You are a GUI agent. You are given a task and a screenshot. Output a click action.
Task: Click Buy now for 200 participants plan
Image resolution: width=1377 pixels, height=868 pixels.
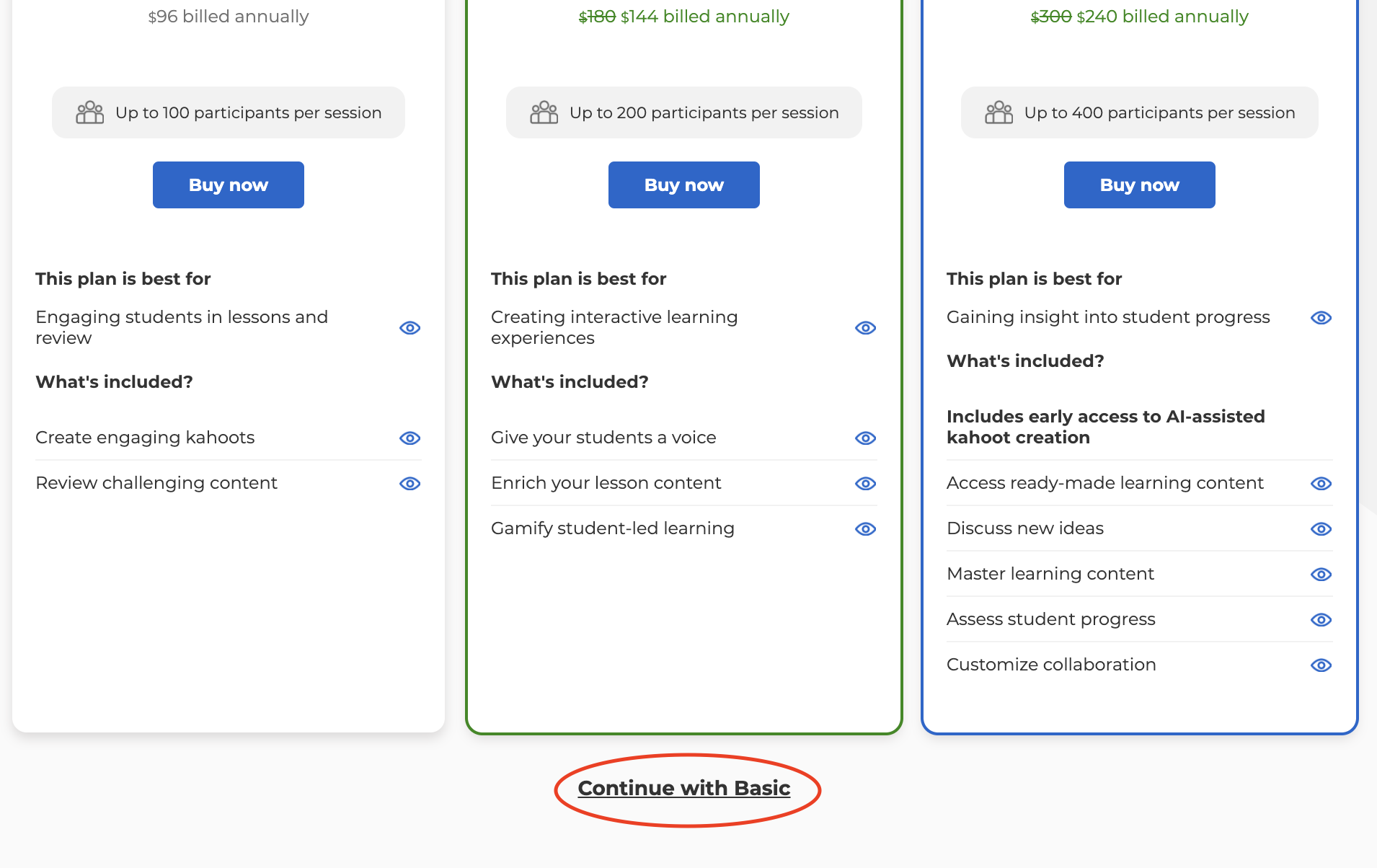[x=683, y=185]
